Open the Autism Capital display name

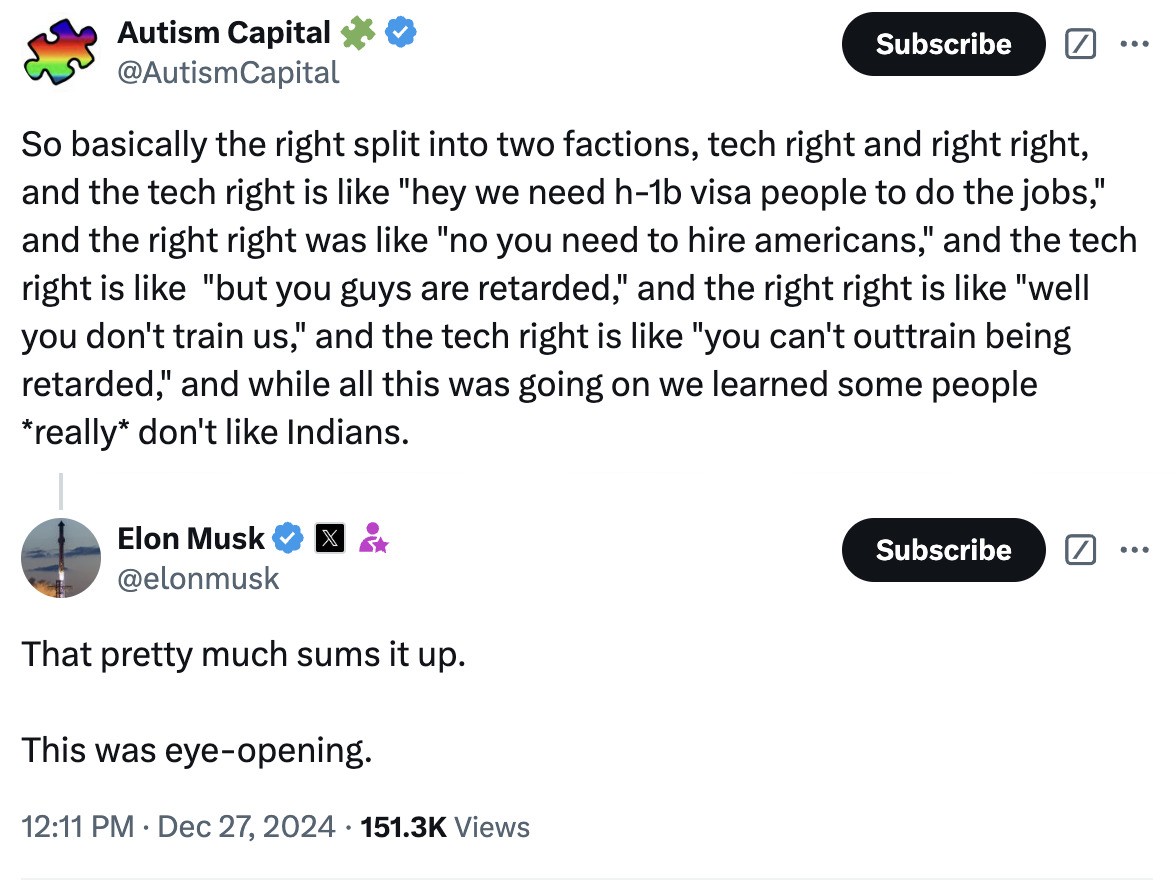[223, 33]
